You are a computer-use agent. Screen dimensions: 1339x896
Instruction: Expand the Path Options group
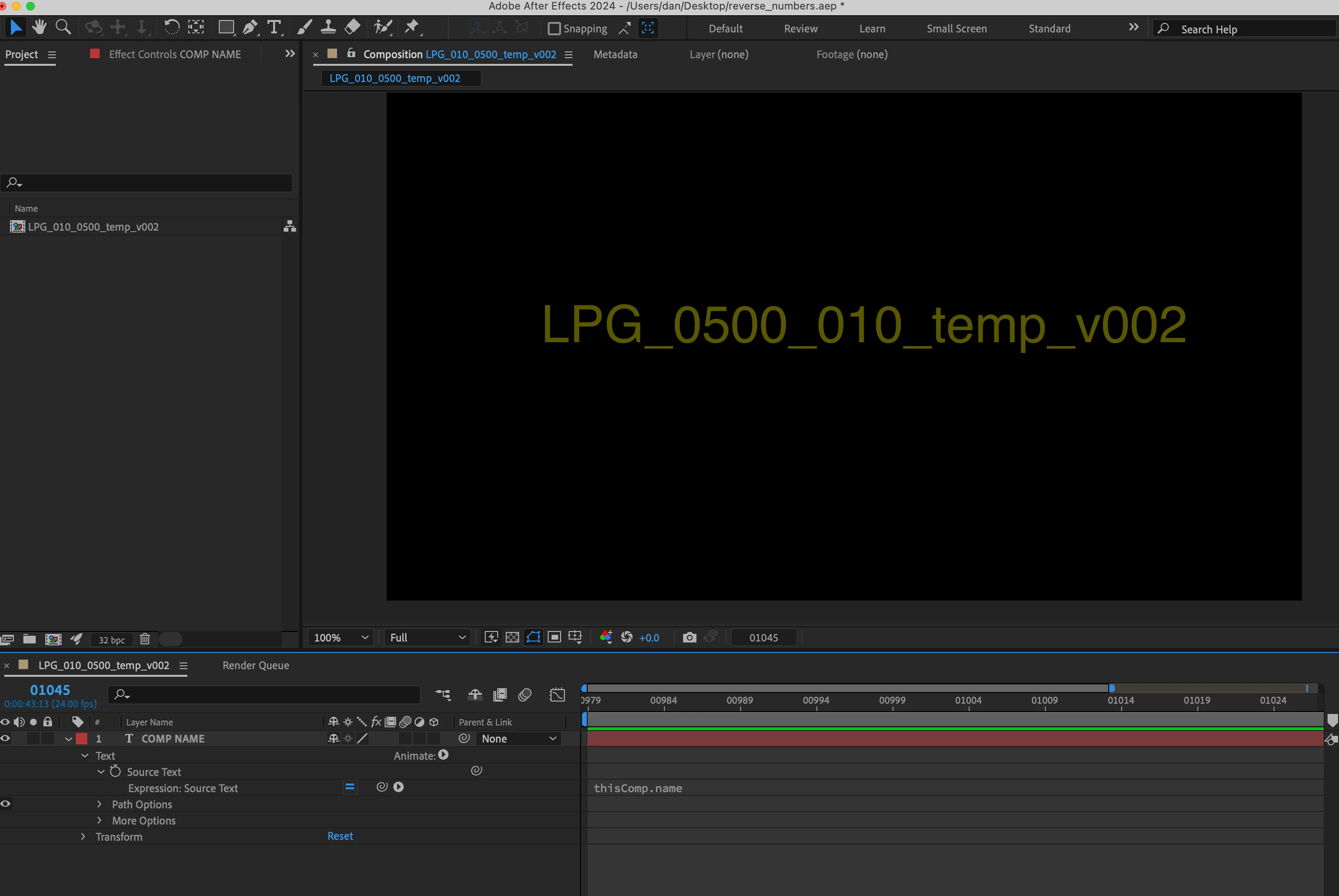click(100, 804)
